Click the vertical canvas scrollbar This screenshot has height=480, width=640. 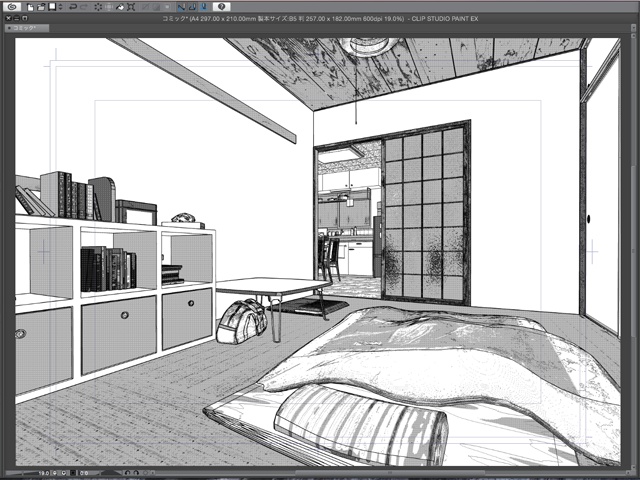click(632, 253)
